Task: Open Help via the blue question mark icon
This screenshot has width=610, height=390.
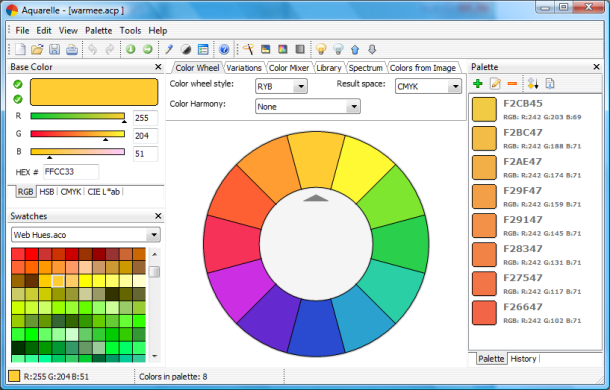Action: 224,49
